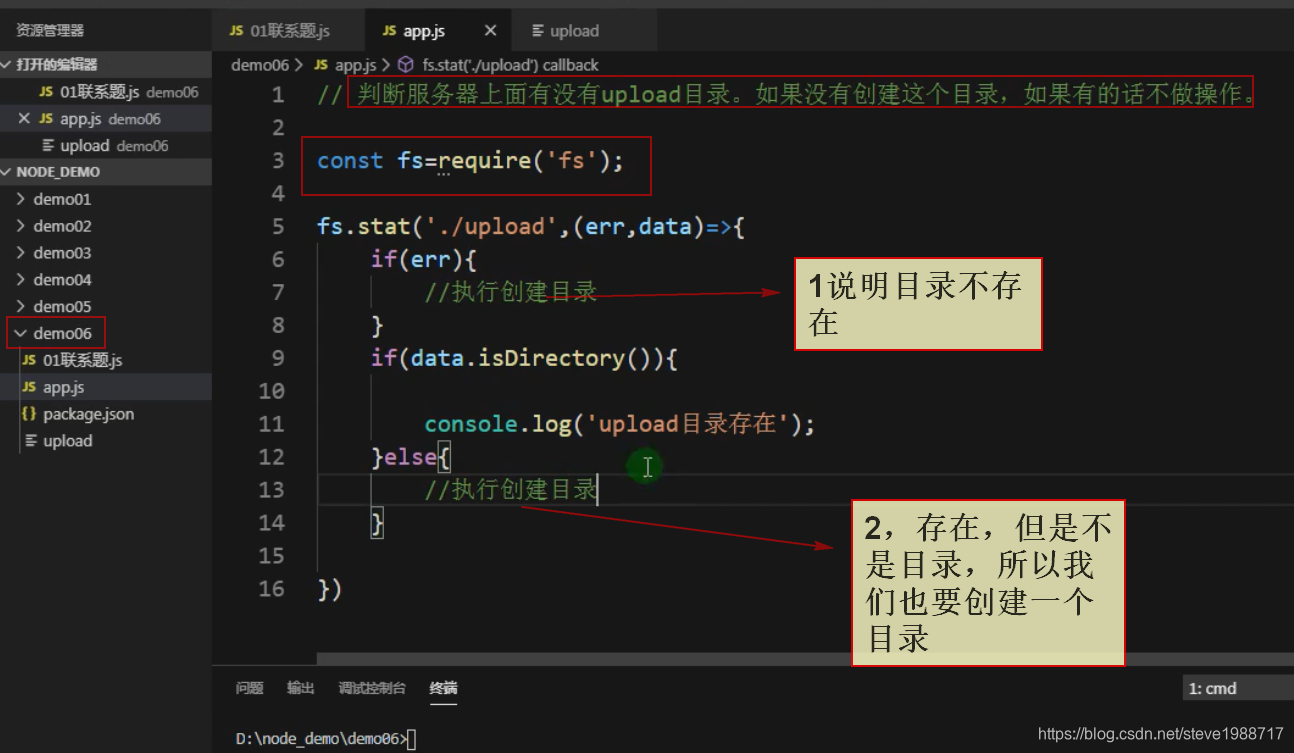This screenshot has height=753, width=1294.
Task: Click JS icon on the 01联系题.js tab
Action: pos(236,31)
